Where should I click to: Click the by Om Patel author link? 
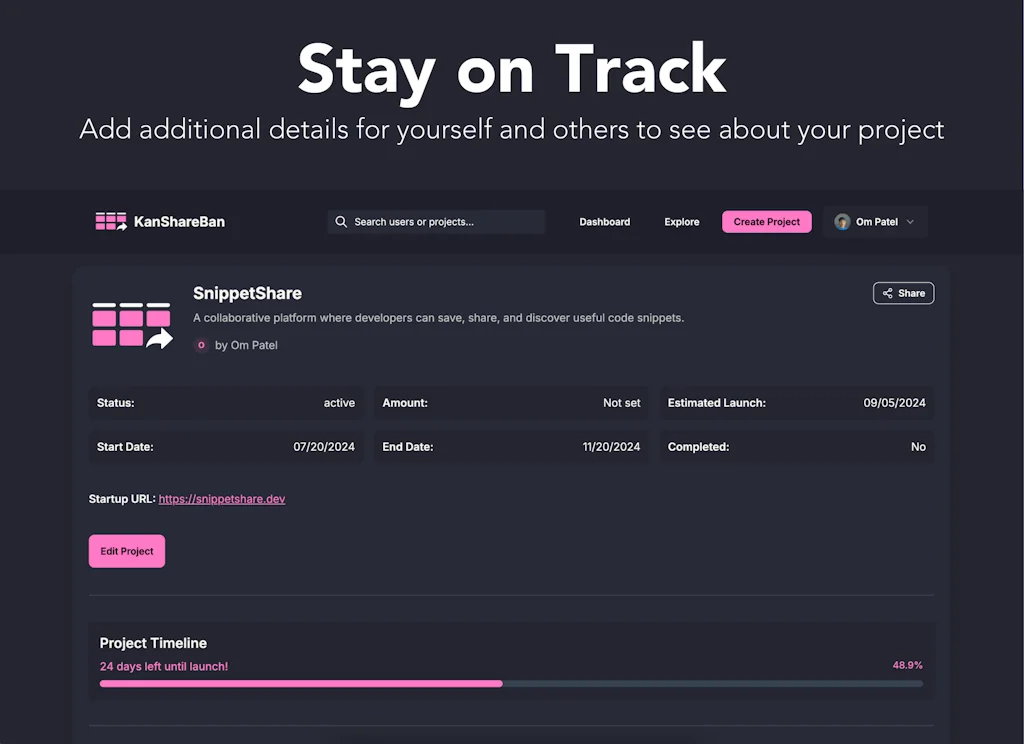pyautogui.click(x=246, y=345)
